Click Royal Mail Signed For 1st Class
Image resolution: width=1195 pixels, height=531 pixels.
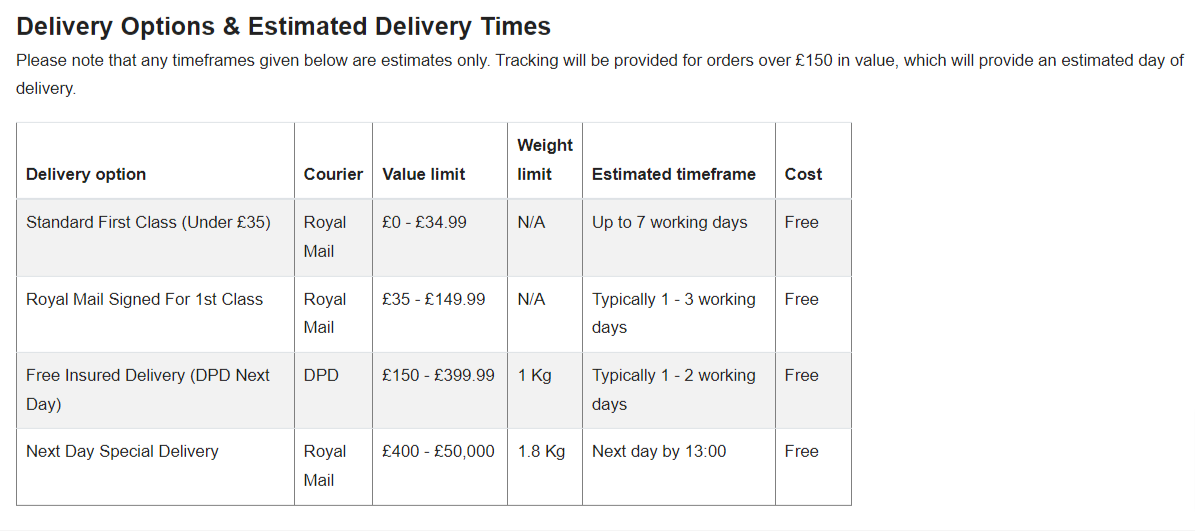(x=145, y=299)
